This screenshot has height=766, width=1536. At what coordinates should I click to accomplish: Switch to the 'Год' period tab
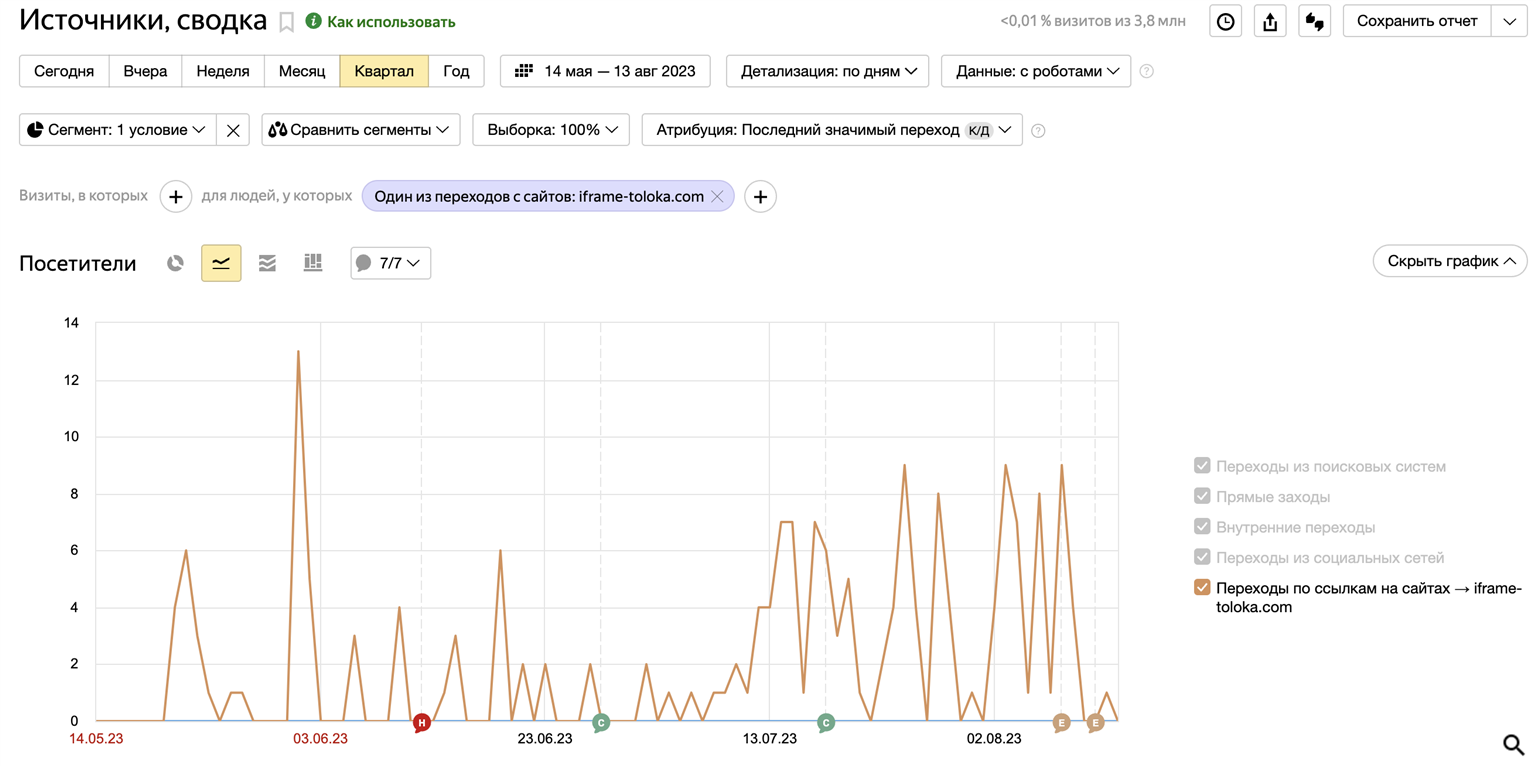tap(456, 71)
